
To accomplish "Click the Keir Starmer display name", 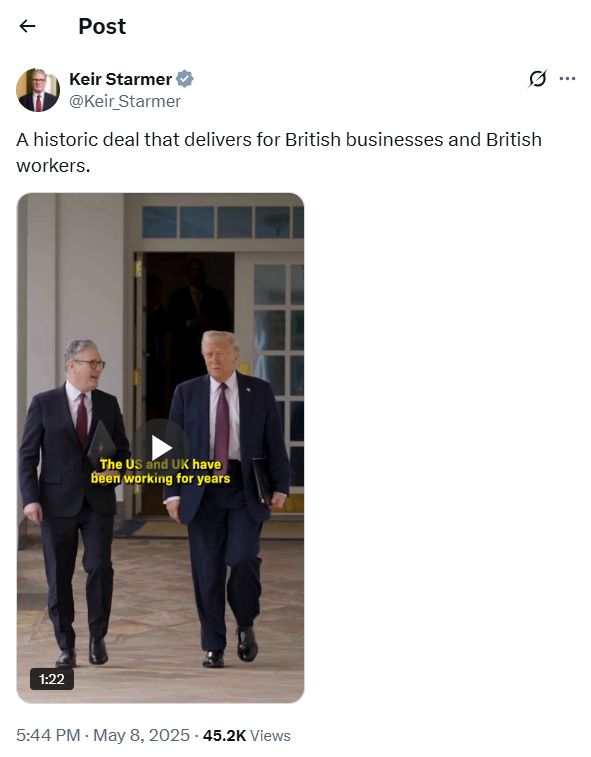I will click(120, 79).
